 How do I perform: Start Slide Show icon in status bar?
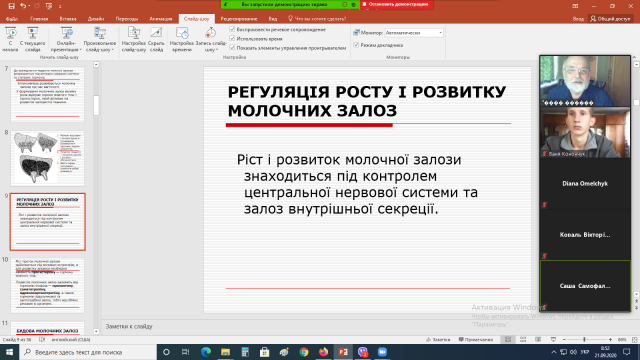point(553,340)
